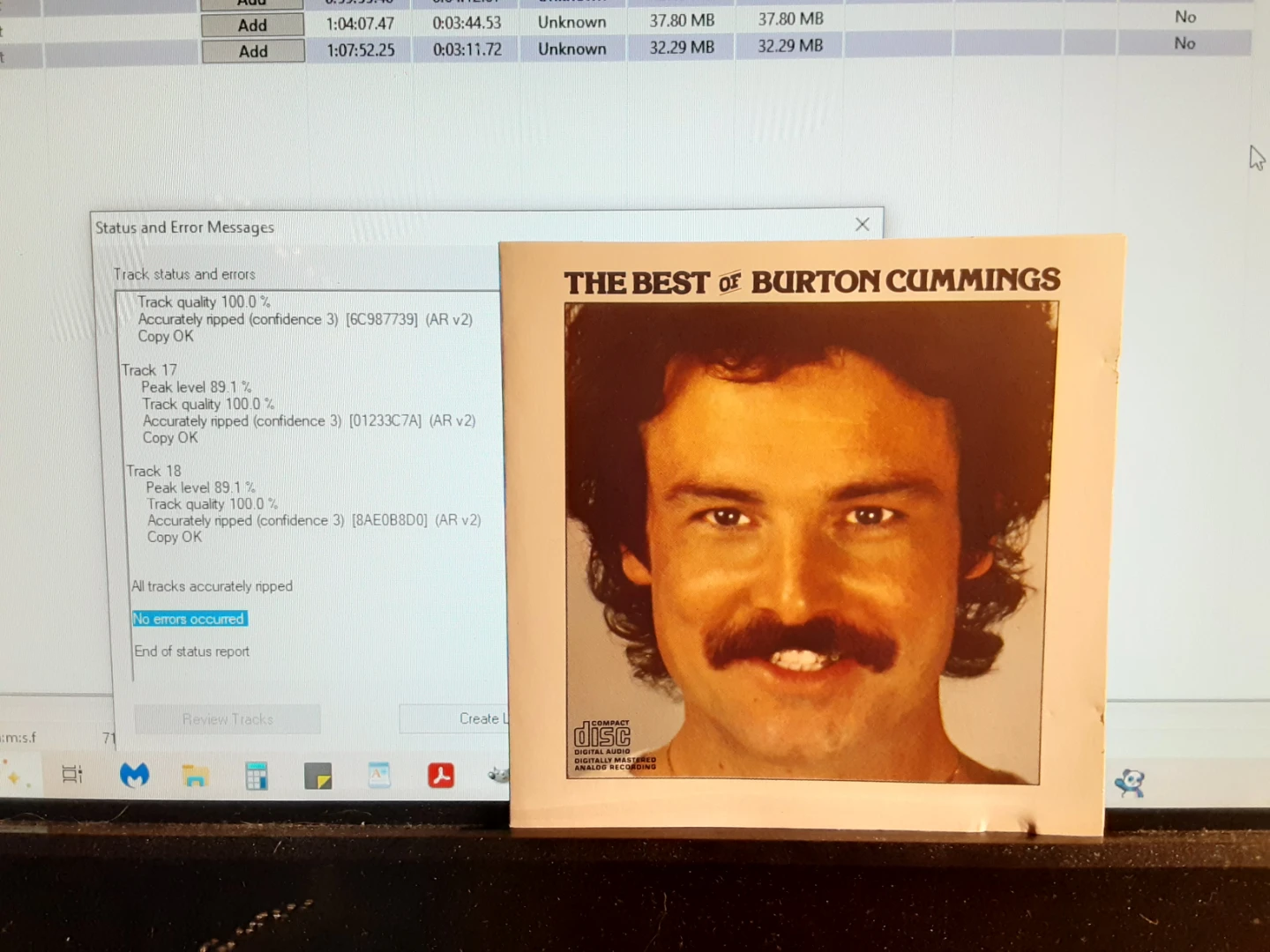Click 'All tracks accurately ripped' text

212,586
